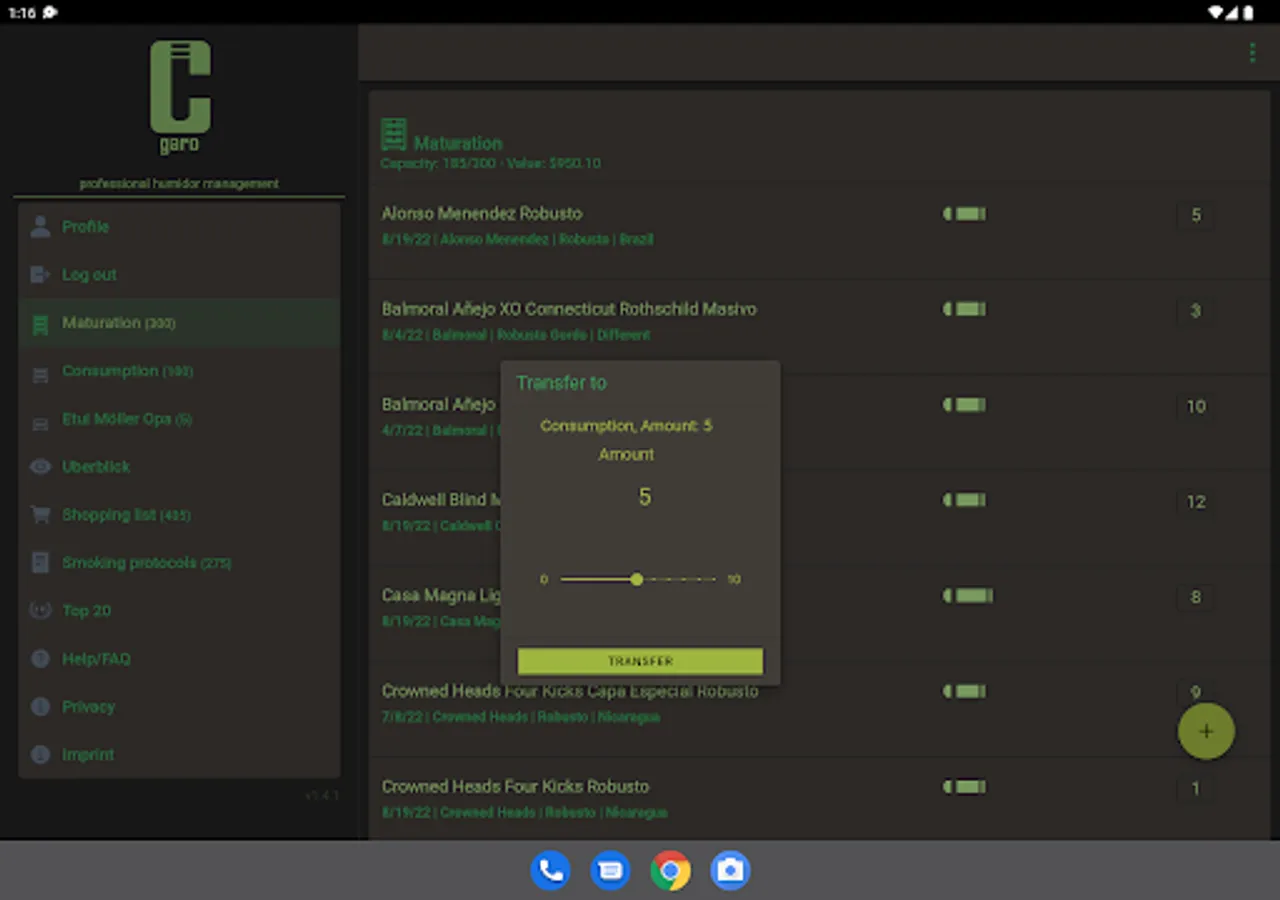The height and width of the screenshot is (900, 1280).
Task: Click '8/19/22 | Alonso Menendez | Robusto | Brazil' details
Action: 518,240
